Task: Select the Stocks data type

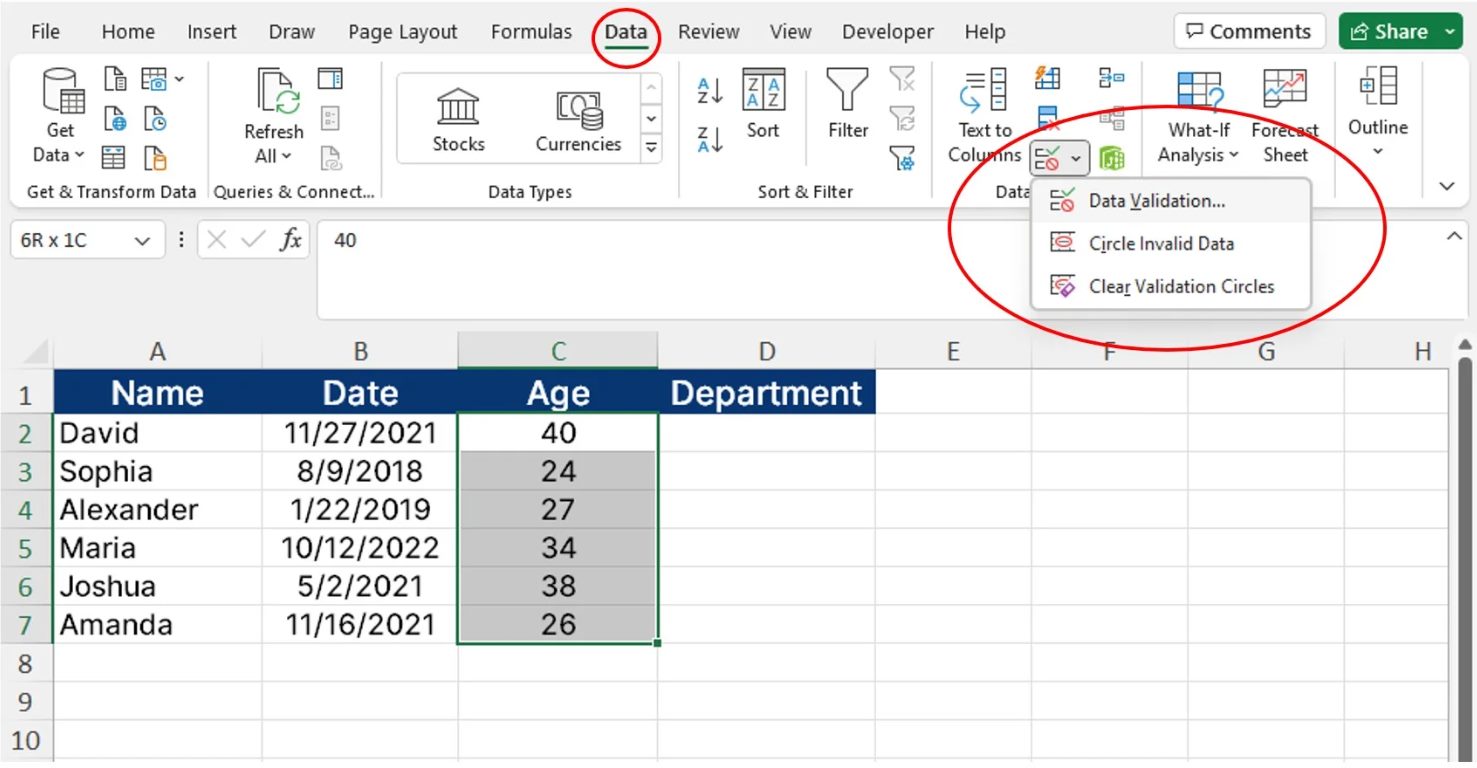Action: pos(457,113)
